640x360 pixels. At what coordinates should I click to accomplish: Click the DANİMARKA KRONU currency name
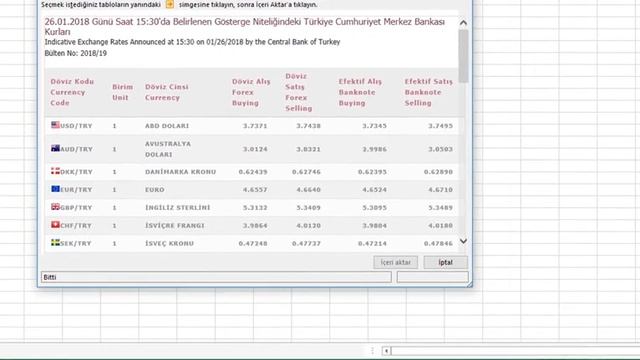(x=180, y=172)
